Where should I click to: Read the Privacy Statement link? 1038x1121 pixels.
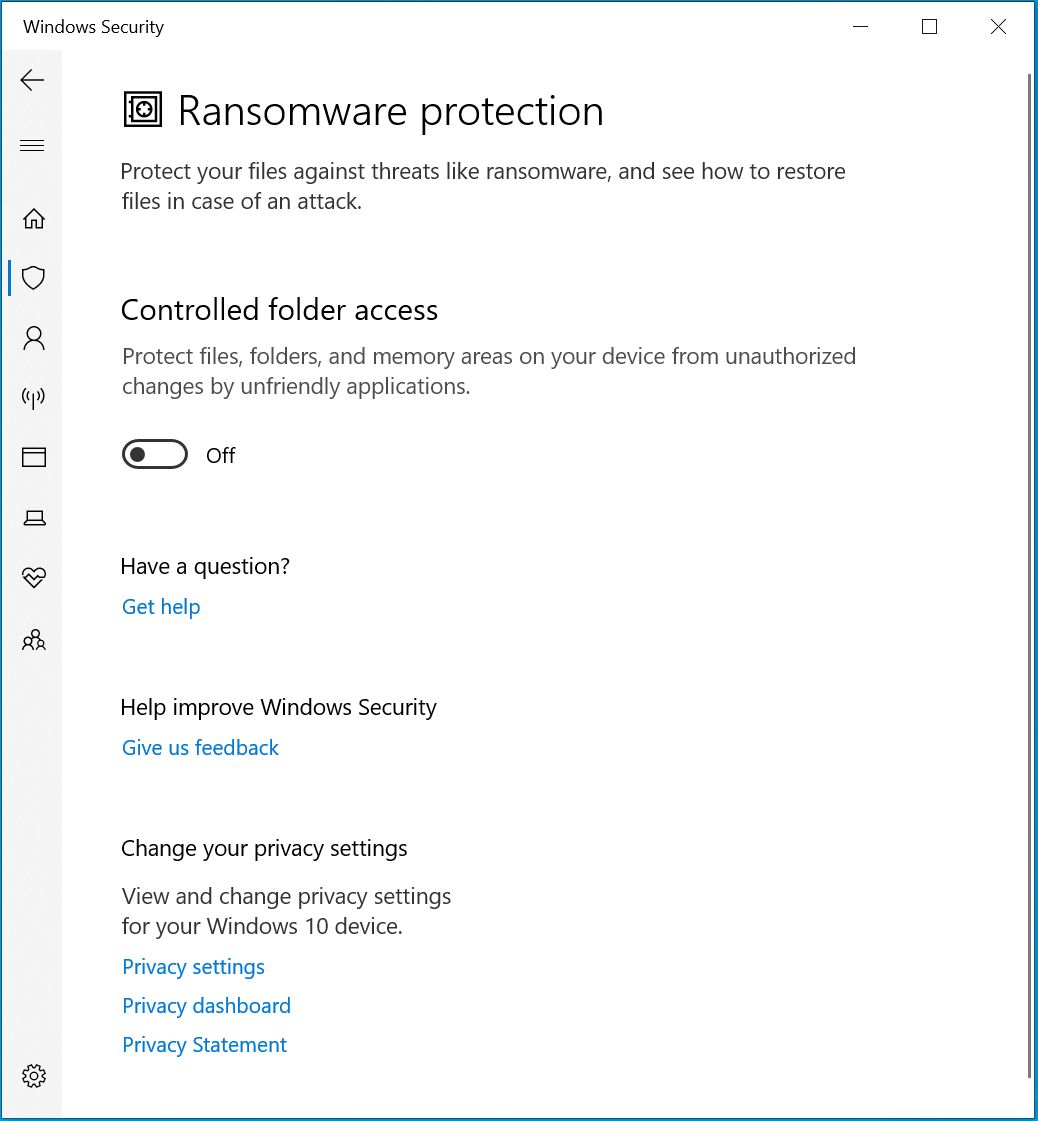tap(204, 1045)
